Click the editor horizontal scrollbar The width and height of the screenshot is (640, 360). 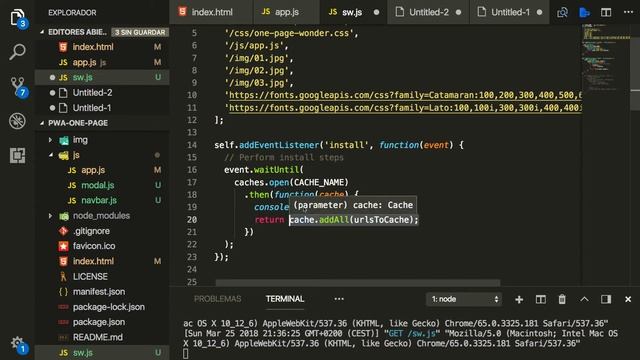[x=358, y=282]
